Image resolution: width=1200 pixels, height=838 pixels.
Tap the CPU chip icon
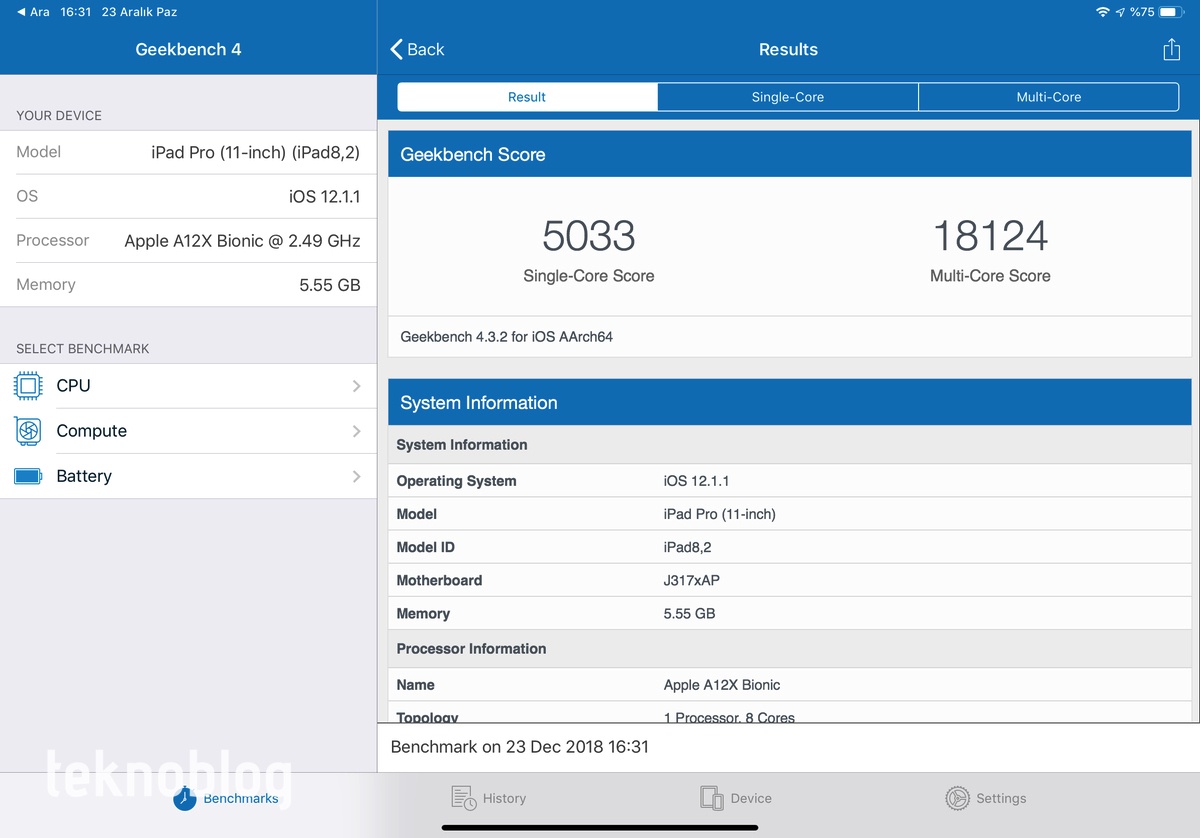click(29, 386)
